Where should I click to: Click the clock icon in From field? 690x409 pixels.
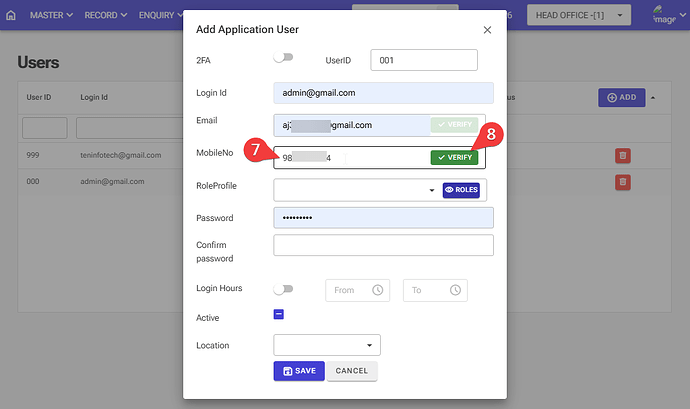pyautogui.click(x=377, y=290)
